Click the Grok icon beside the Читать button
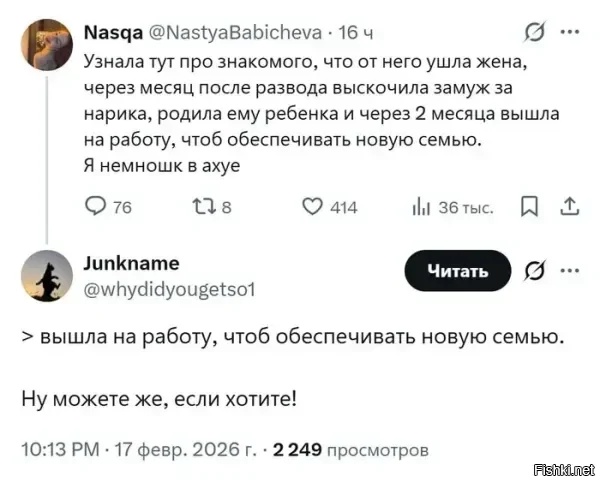 tap(534, 271)
